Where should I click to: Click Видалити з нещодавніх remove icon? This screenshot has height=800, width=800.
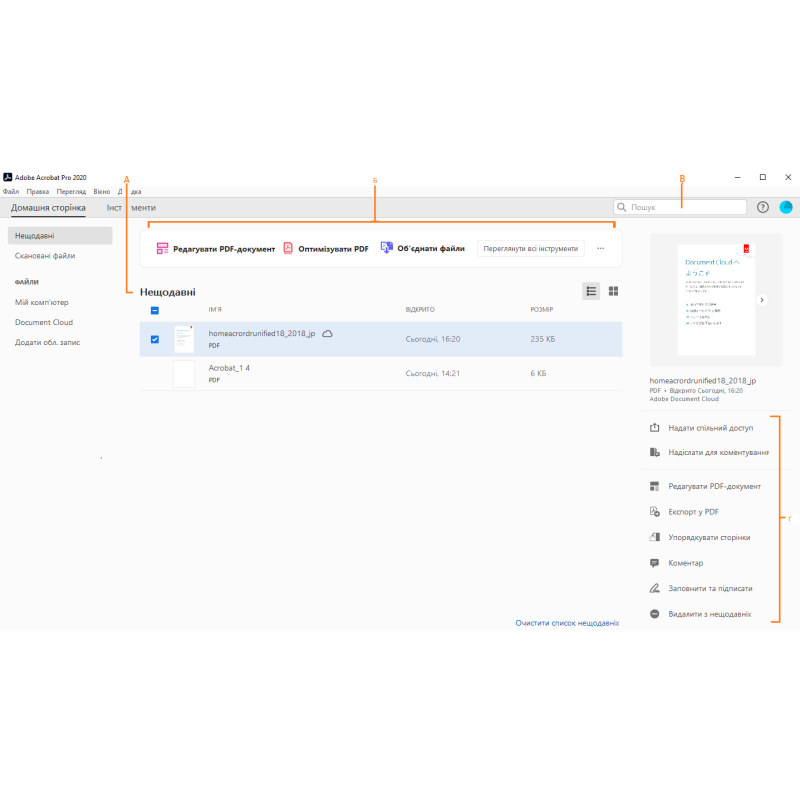click(x=655, y=614)
